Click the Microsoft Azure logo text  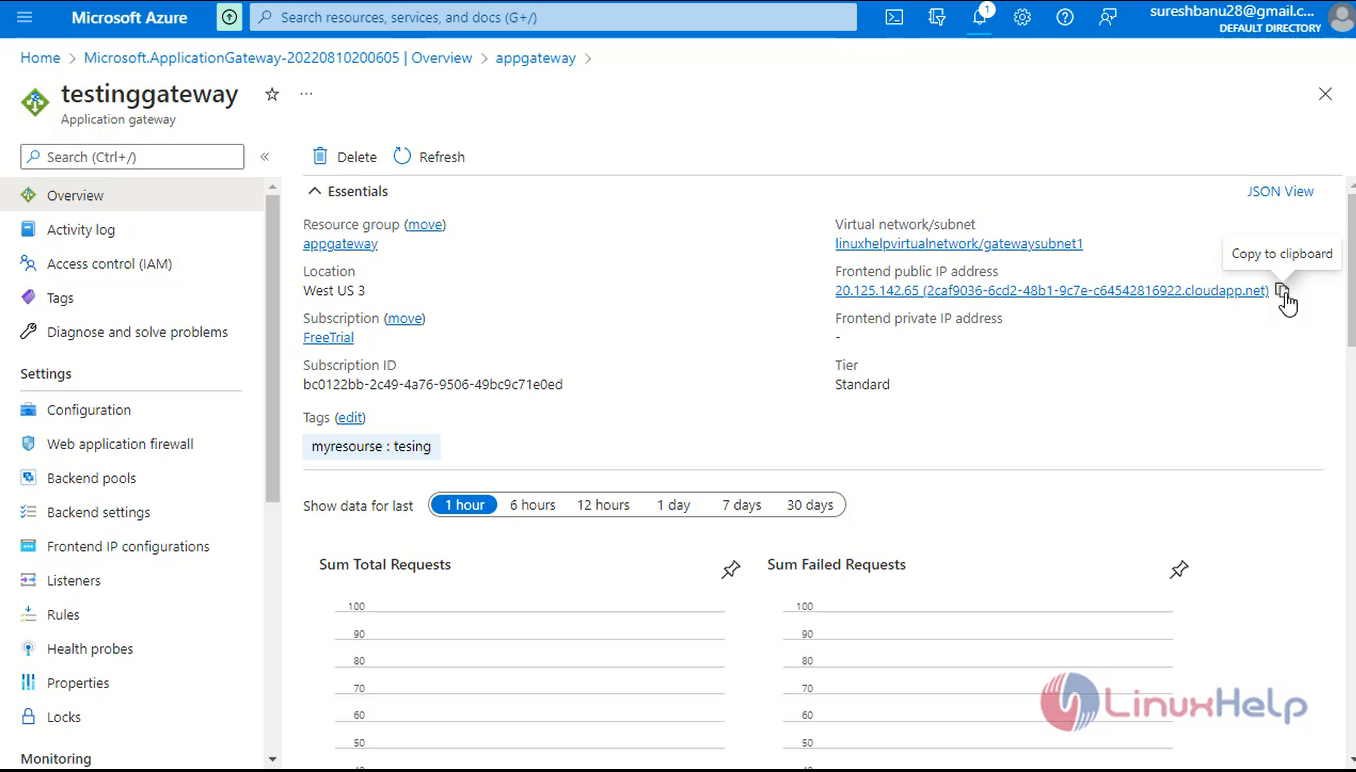point(129,17)
